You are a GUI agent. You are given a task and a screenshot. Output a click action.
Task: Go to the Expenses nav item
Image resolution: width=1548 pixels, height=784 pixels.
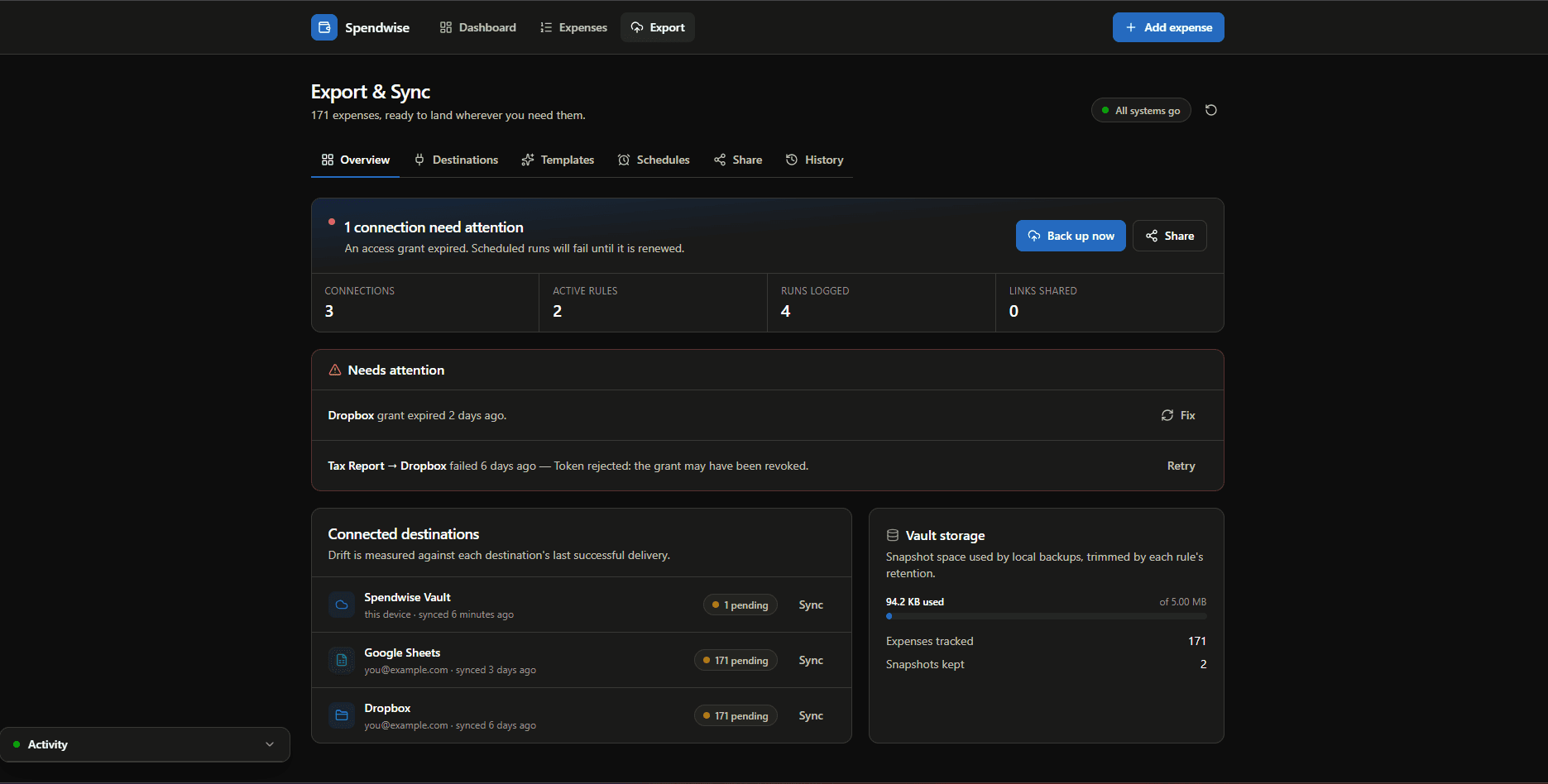click(573, 27)
